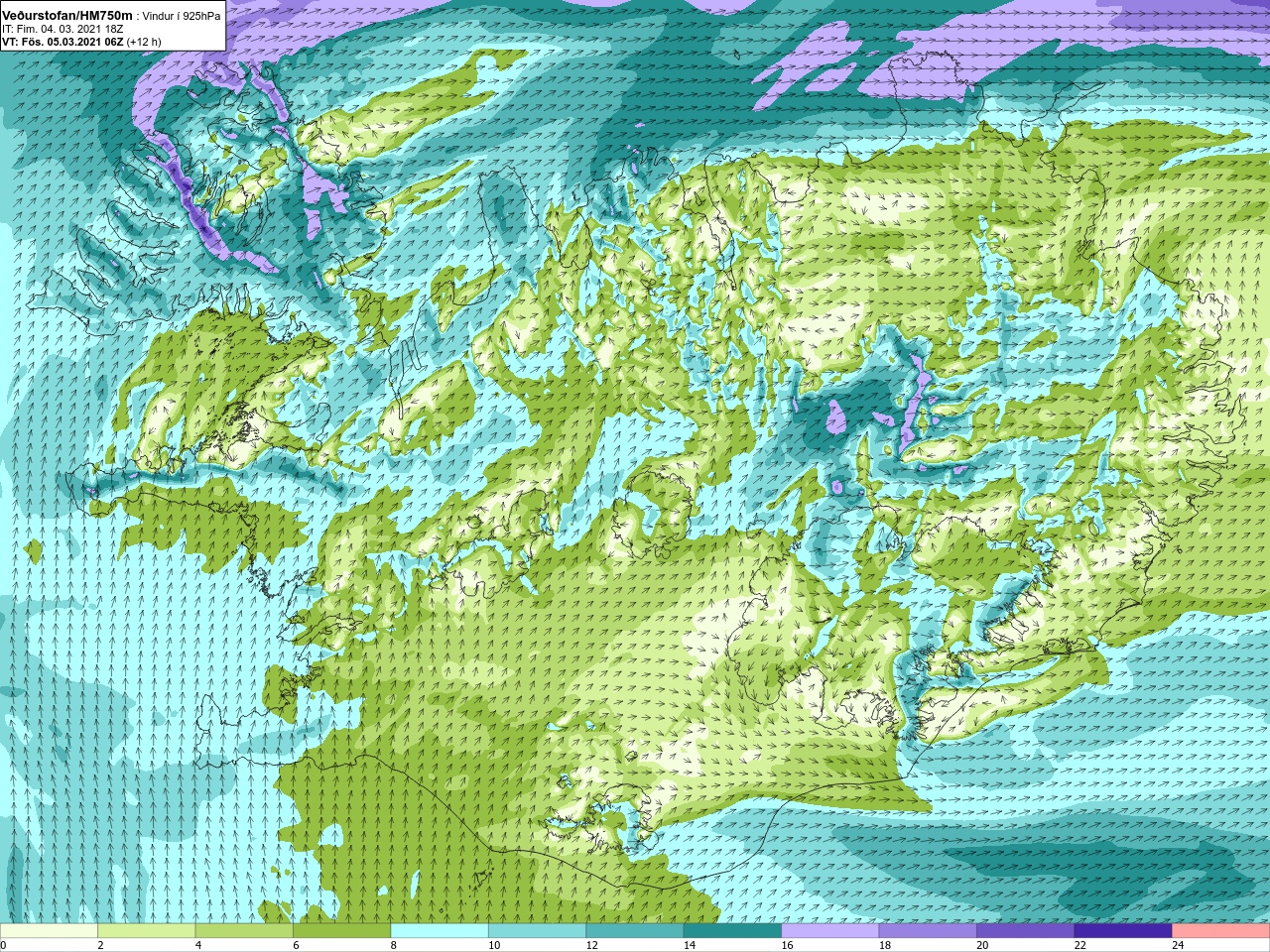
Task: Click the 'VT: Fös. 05.03.2021 06Z' valid time
Action: click(x=62, y=42)
